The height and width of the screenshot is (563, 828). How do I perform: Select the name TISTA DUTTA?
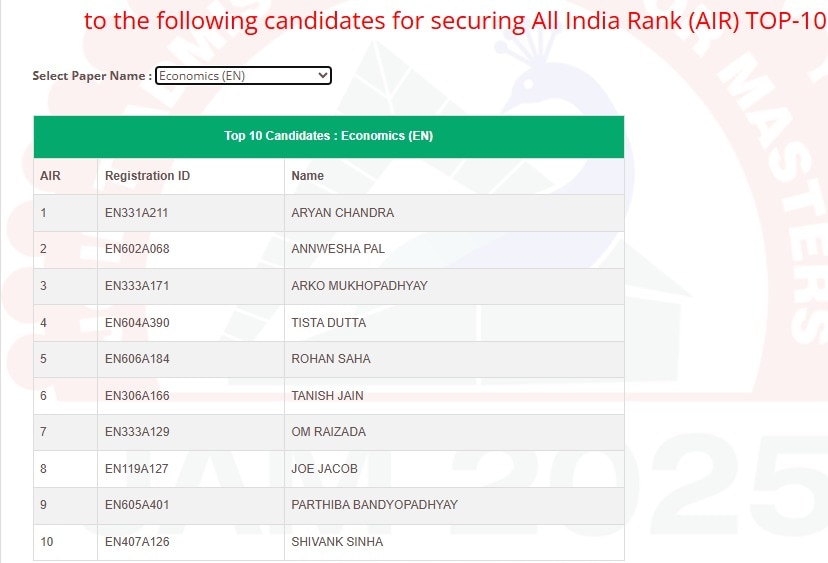[x=328, y=323]
